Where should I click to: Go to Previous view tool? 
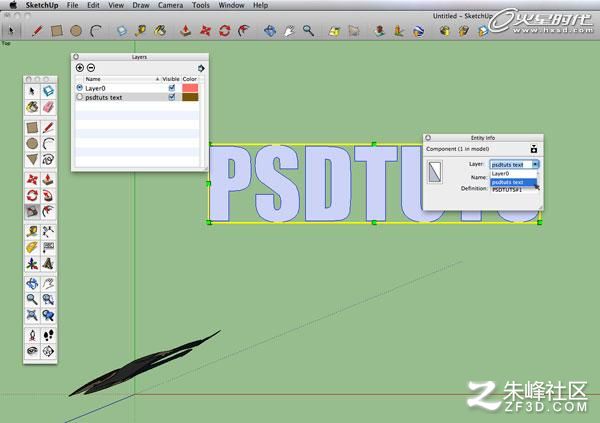(x=48, y=315)
